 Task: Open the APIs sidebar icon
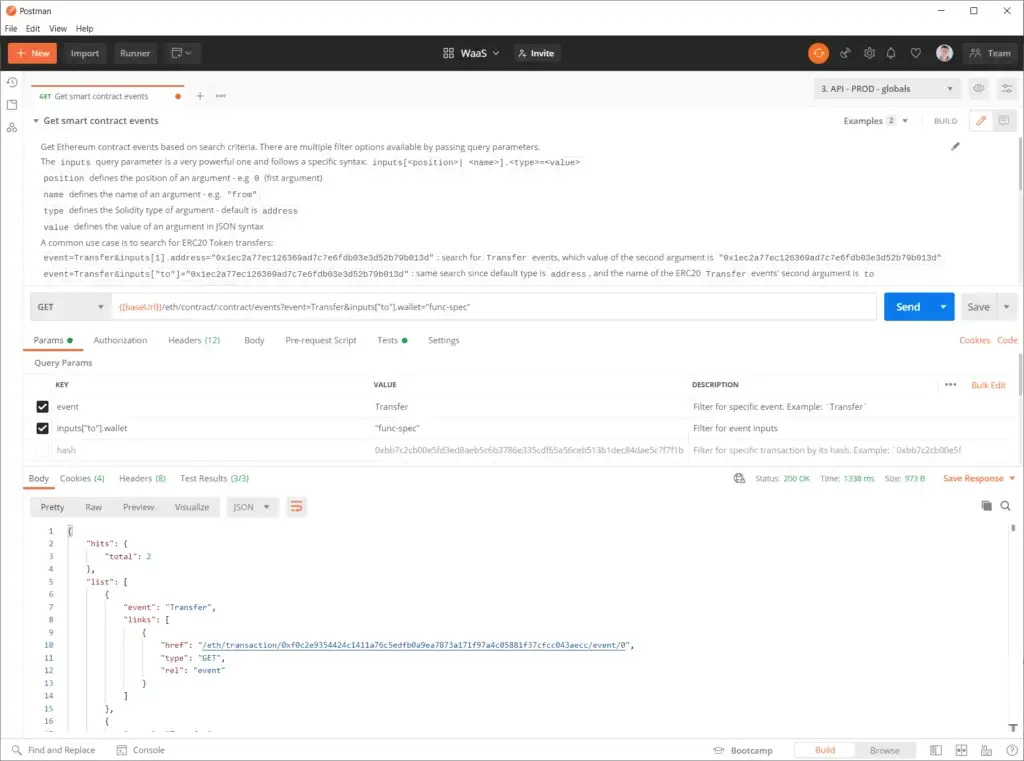tap(12, 127)
